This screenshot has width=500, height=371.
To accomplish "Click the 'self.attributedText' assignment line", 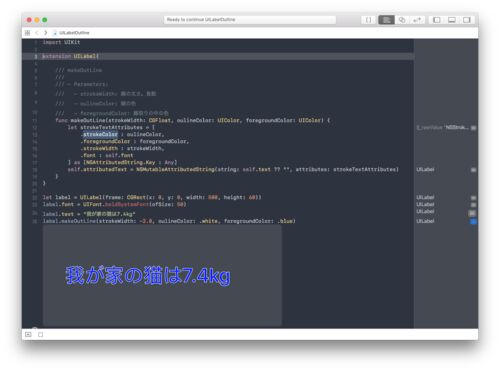I will (233, 169).
